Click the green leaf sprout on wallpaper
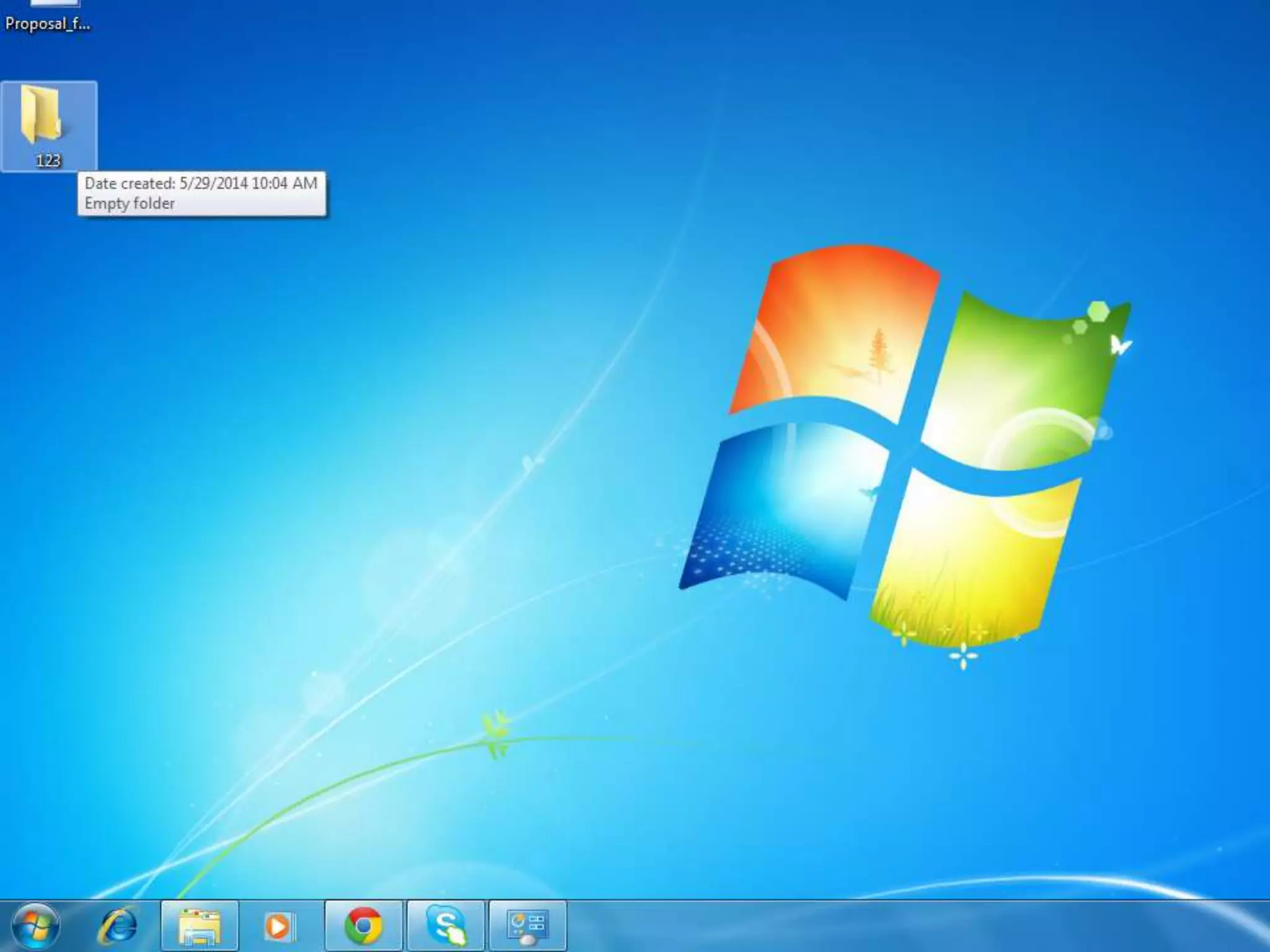 click(496, 734)
